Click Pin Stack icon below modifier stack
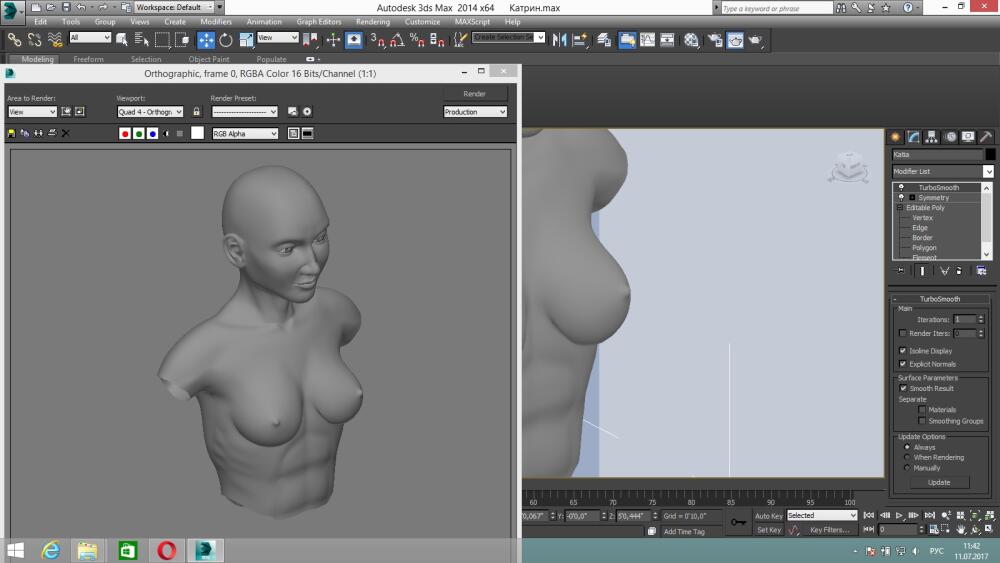 [x=901, y=271]
